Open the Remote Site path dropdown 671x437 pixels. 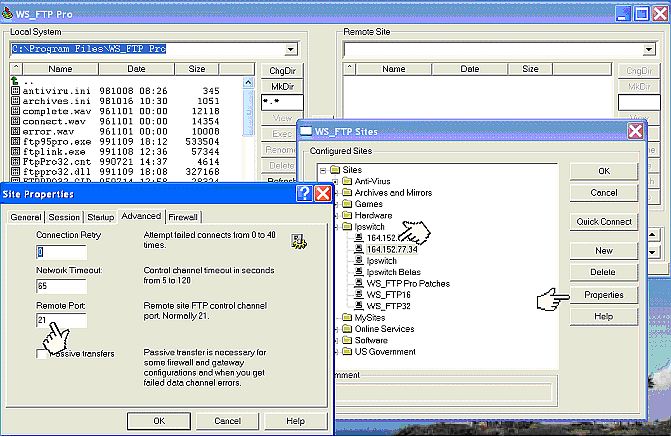point(649,49)
